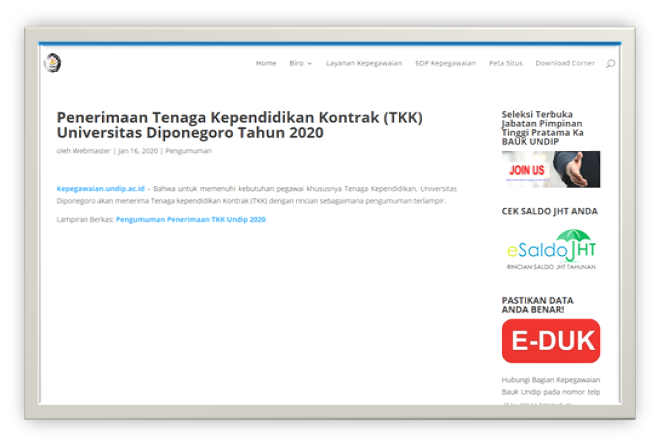Screen dimensions: 660x446
Task: Open the Peta Situs page
Action: (x=505, y=63)
